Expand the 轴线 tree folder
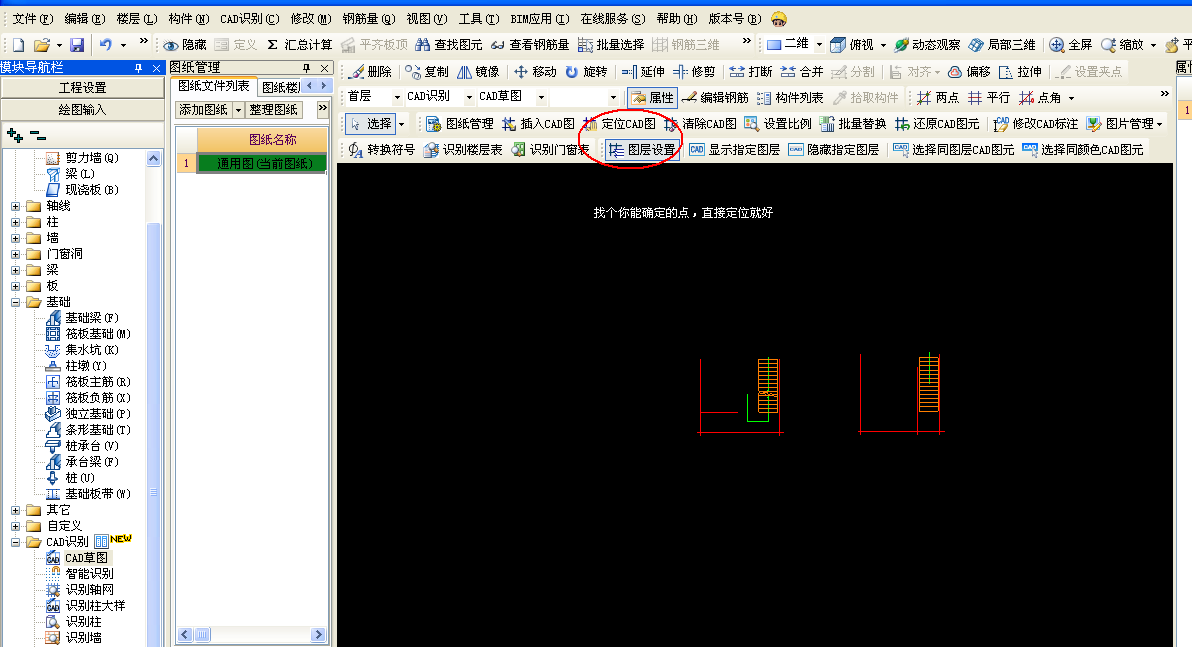Screen dimensions: 1192x647 coord(15,206)
